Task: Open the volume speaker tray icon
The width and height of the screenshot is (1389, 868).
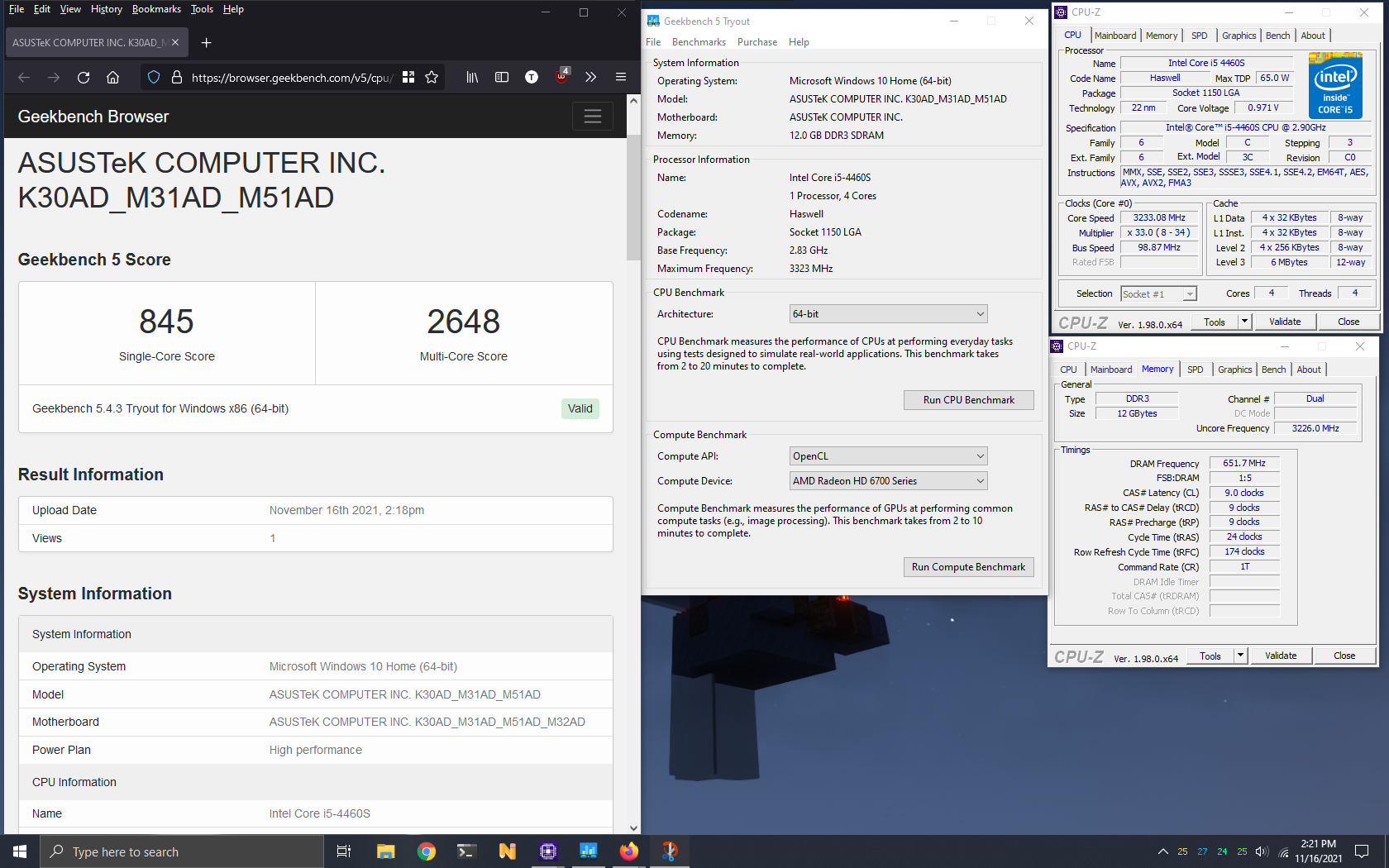Action: 1262,851
